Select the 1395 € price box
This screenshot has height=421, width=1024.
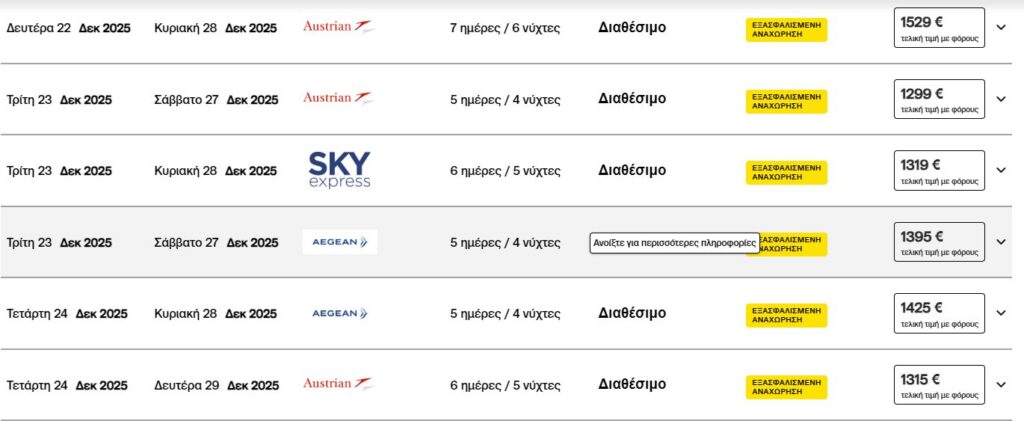[x=939, y=242]
